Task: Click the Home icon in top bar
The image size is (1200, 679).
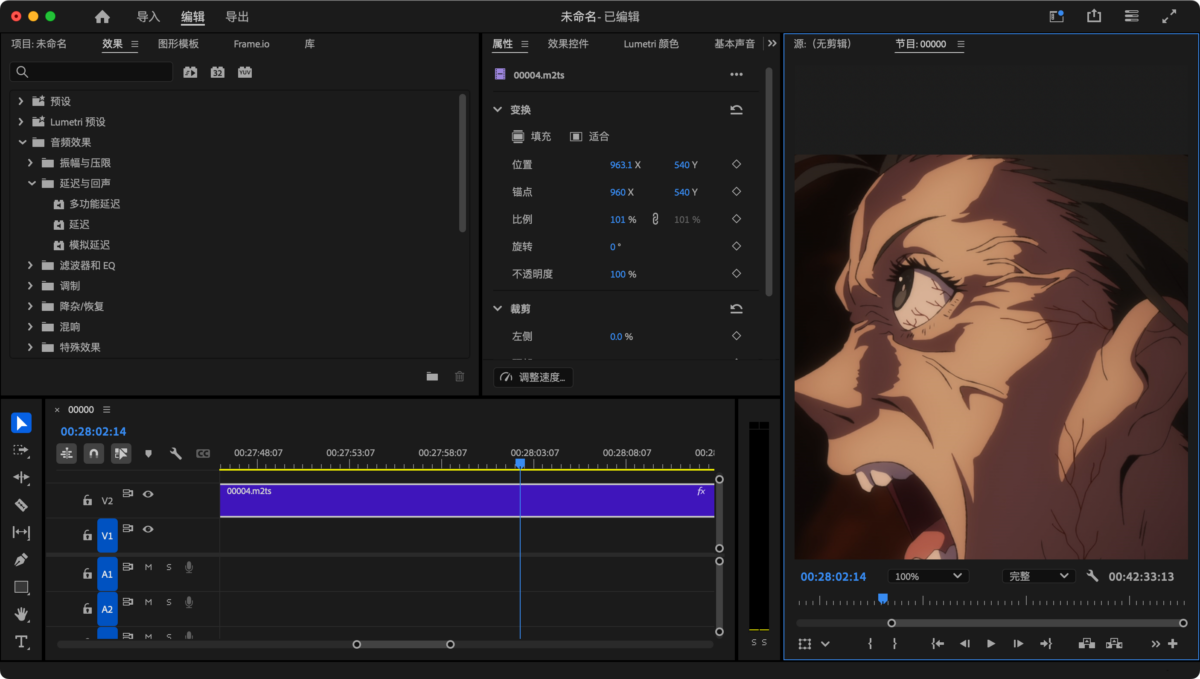Action: point(102,17)
